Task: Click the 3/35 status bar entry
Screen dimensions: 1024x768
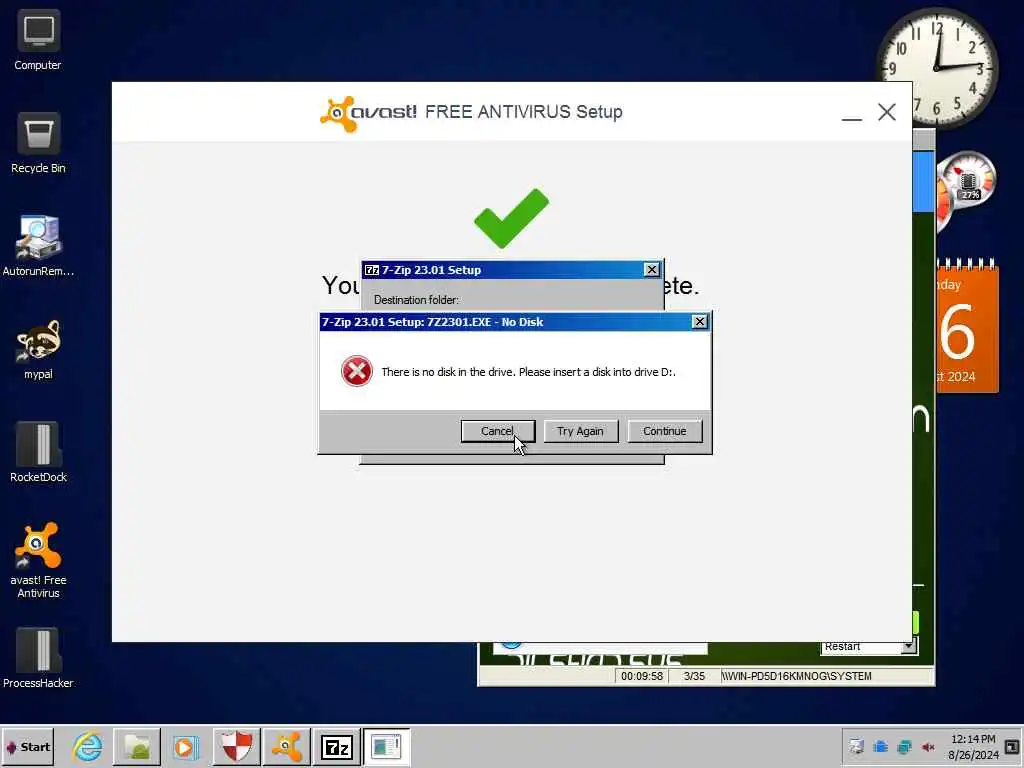Action: click(x=694, y=677)
